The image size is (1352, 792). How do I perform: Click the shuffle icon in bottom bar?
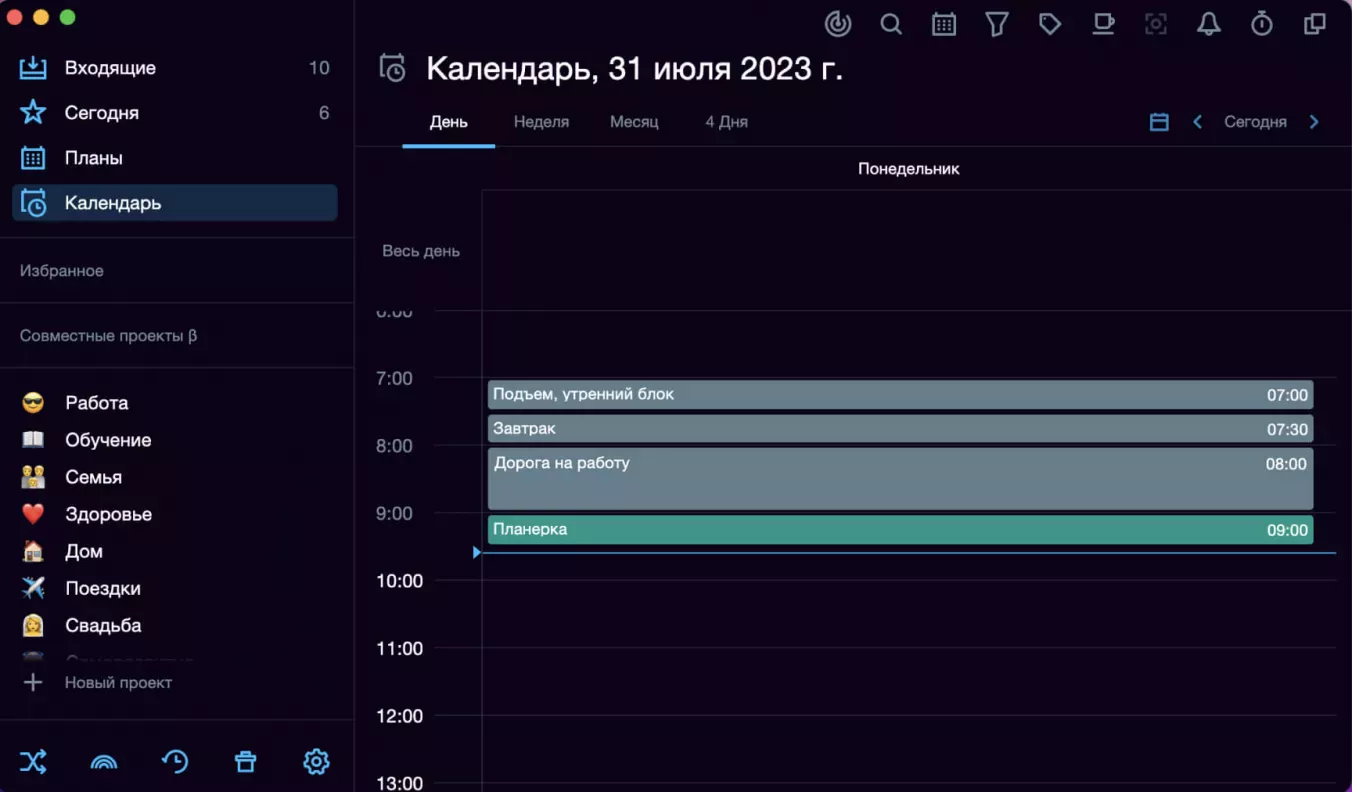pos(33,762)
